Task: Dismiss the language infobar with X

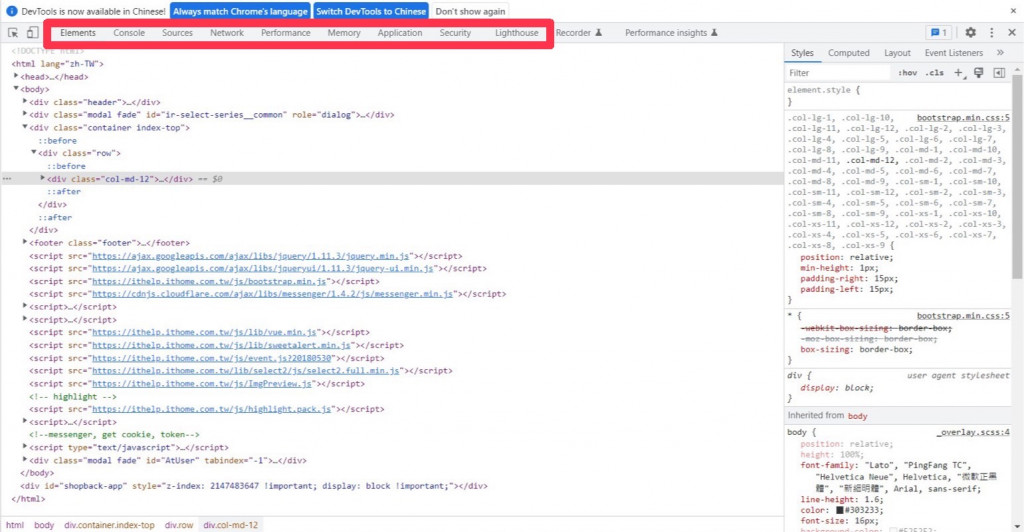Action: pos(1013,11)
